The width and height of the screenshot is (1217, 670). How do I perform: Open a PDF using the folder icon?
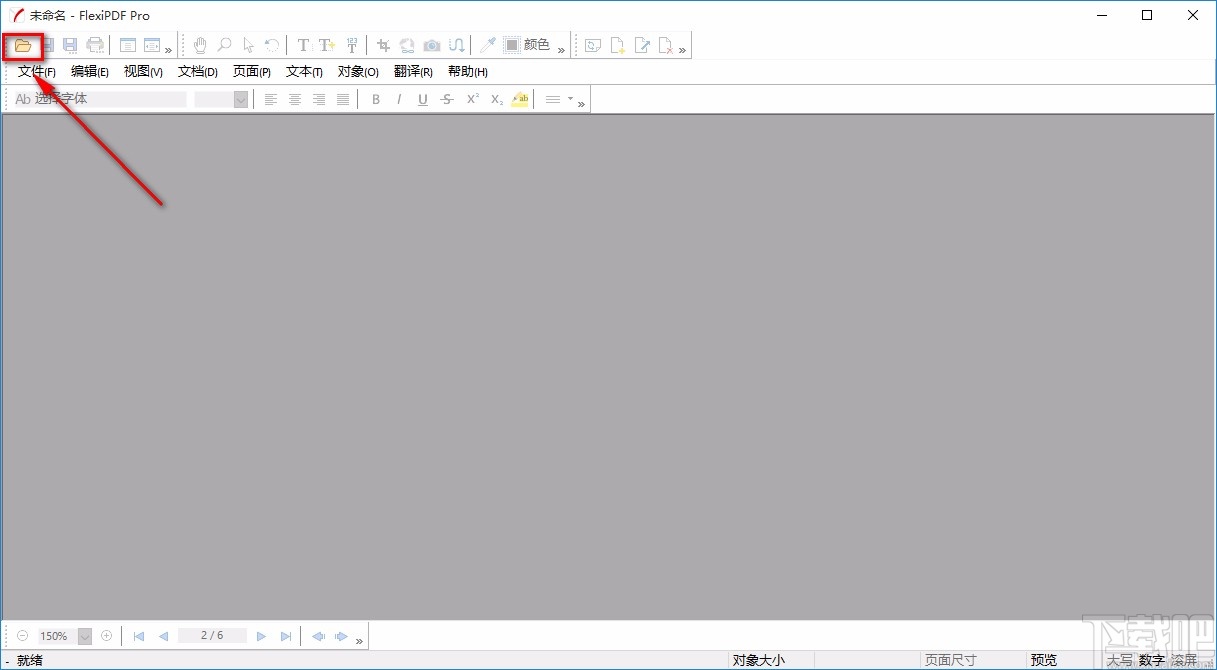[x=22, y=45]
